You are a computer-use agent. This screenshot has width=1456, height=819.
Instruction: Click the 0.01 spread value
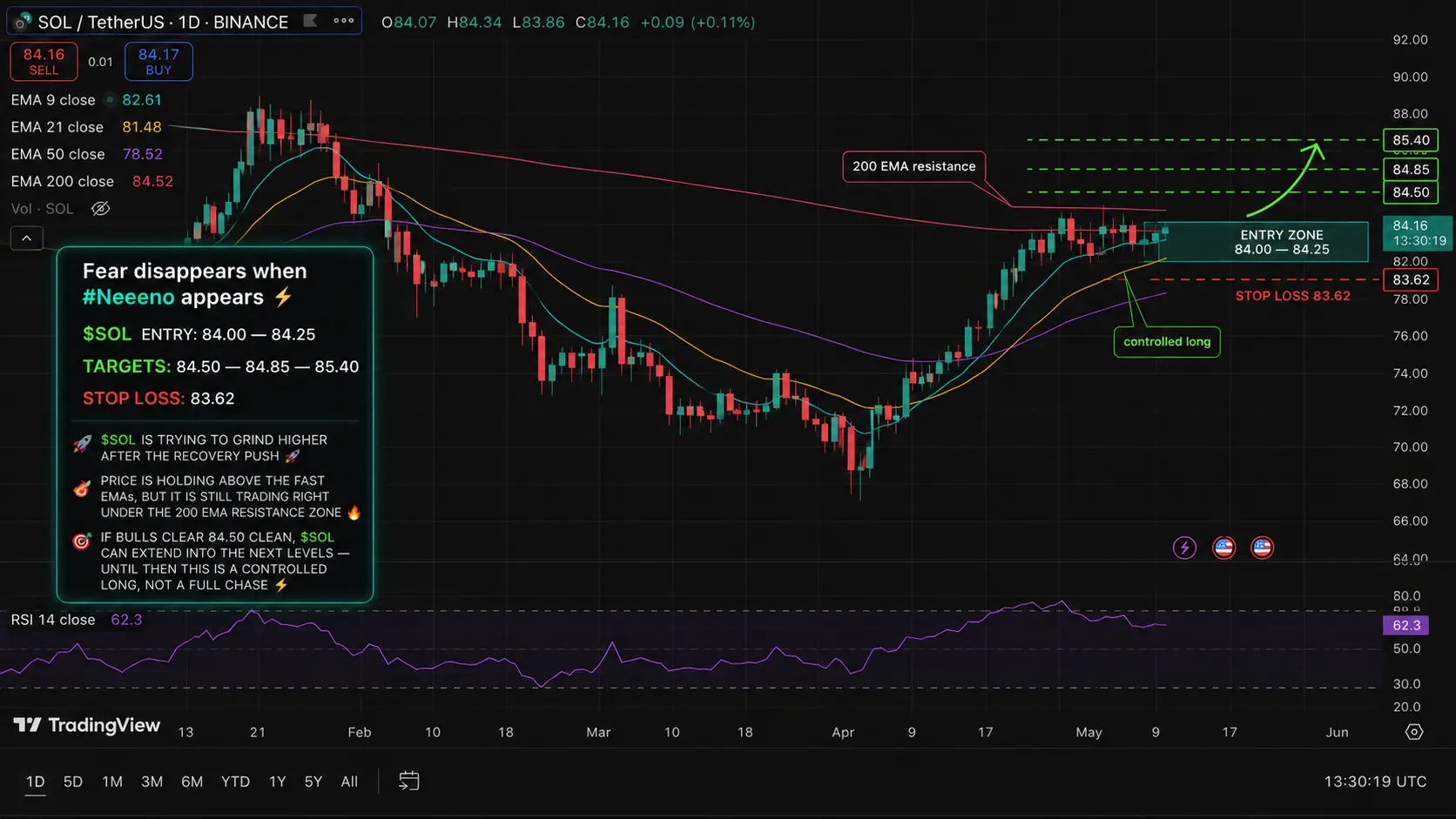[100, 62]
